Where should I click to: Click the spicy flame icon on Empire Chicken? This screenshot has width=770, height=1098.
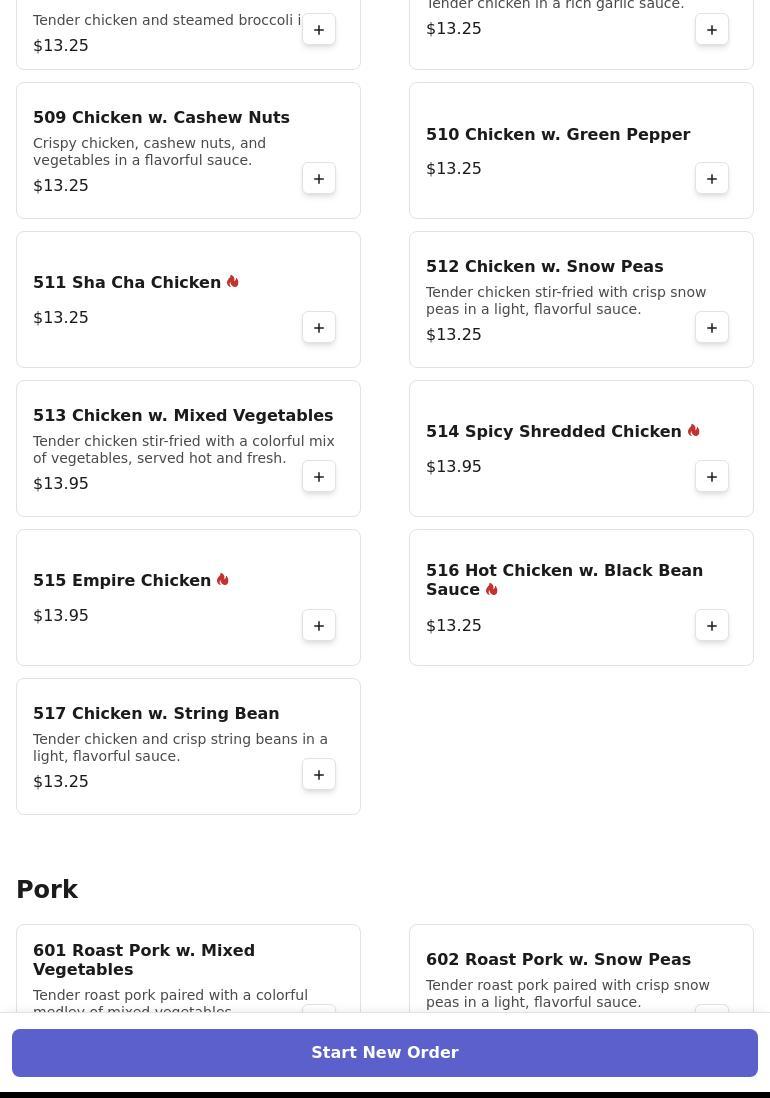(223, 580)
